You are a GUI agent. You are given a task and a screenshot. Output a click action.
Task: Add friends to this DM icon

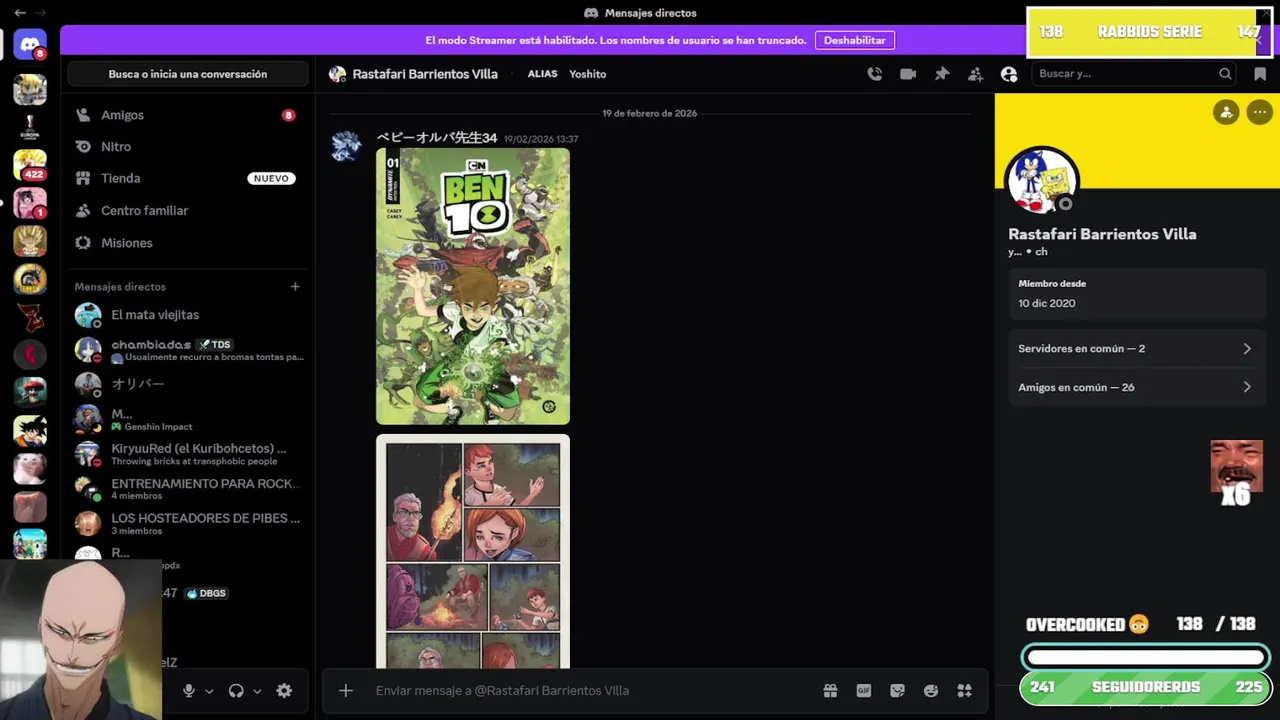point(975,74)
